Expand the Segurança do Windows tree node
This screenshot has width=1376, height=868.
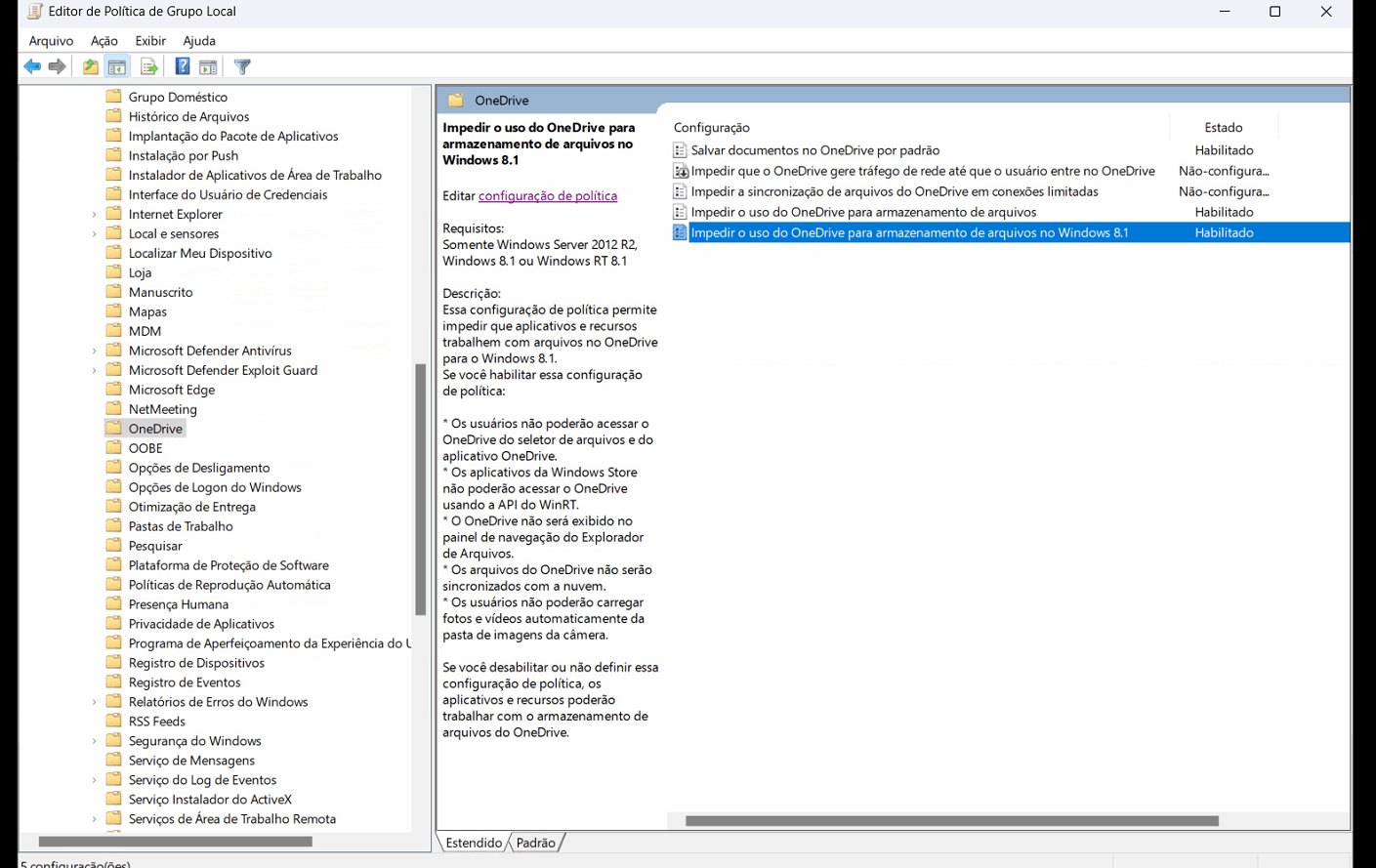pyautogui.click(x=95, y=741)
